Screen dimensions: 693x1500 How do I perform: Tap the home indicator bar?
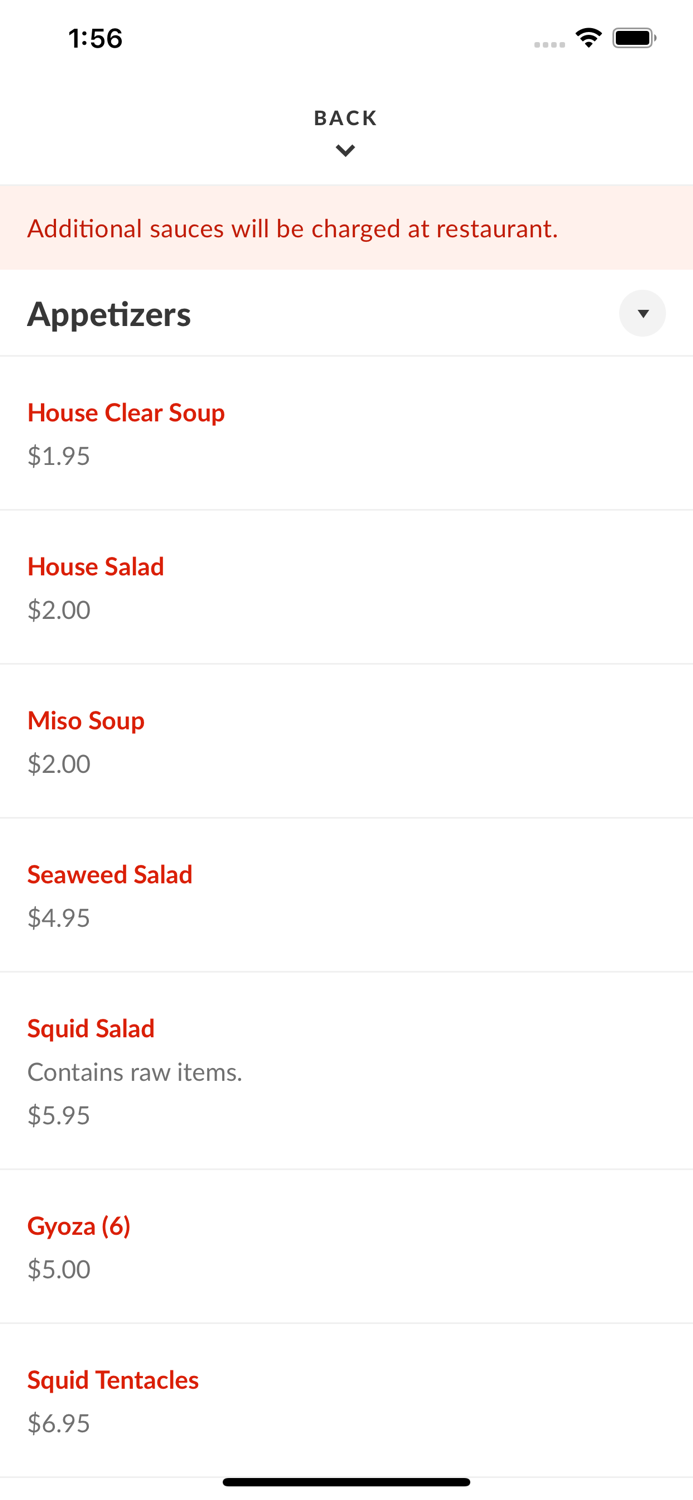pyautogui.click(x=346, y=1481)
